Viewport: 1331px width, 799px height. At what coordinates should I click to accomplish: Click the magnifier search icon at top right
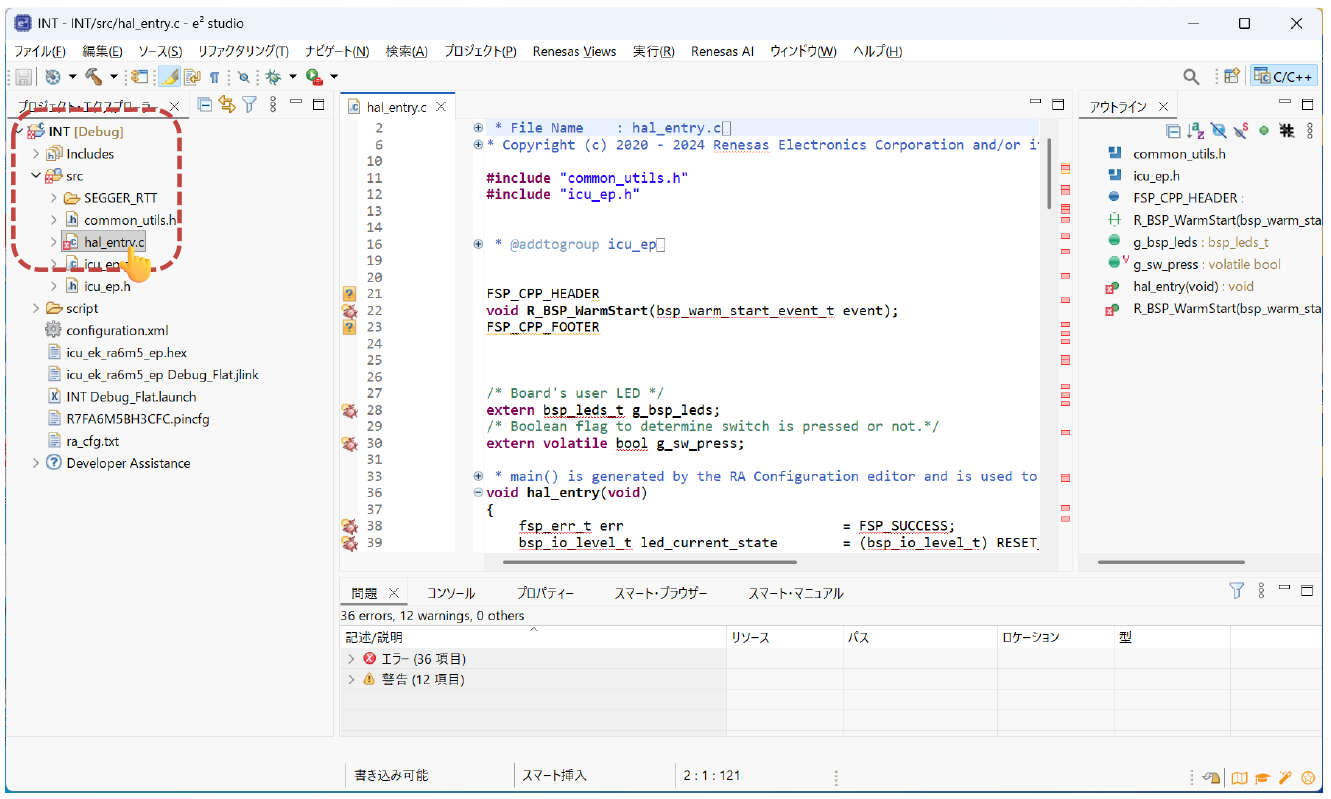point(1191,76)
